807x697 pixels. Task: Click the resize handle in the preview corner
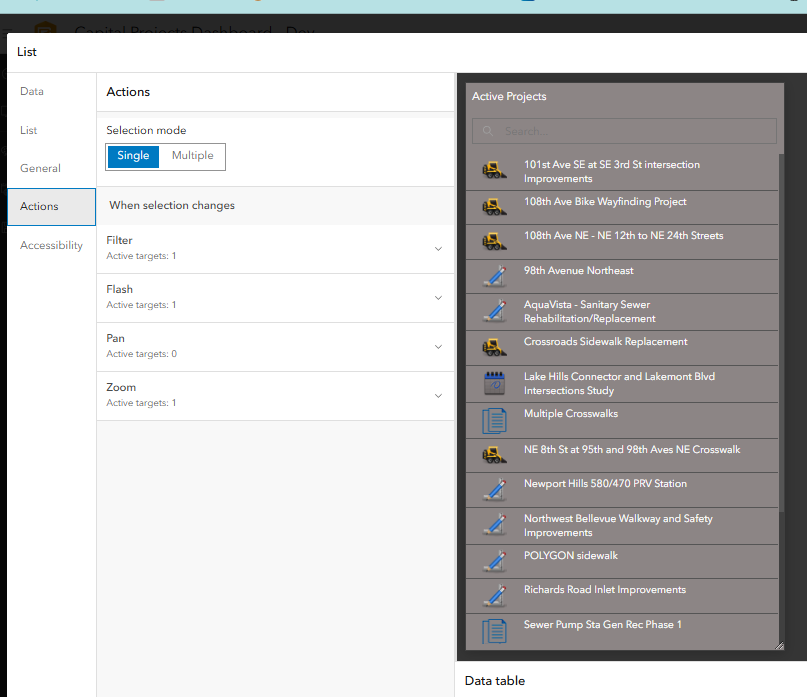pyautogui.click(x=779, y=646)
